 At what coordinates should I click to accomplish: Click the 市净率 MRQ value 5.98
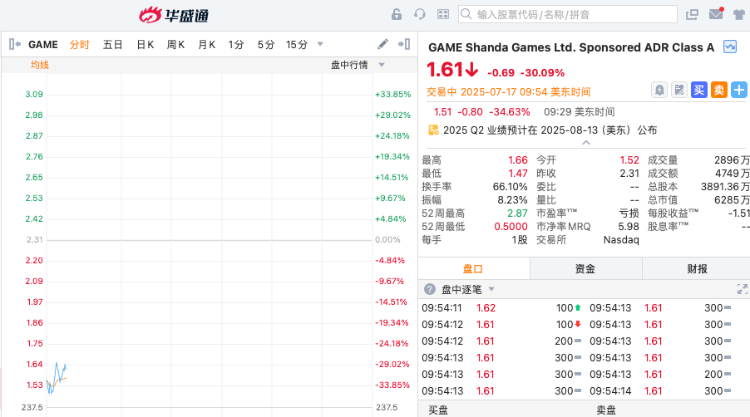[629, 226]
